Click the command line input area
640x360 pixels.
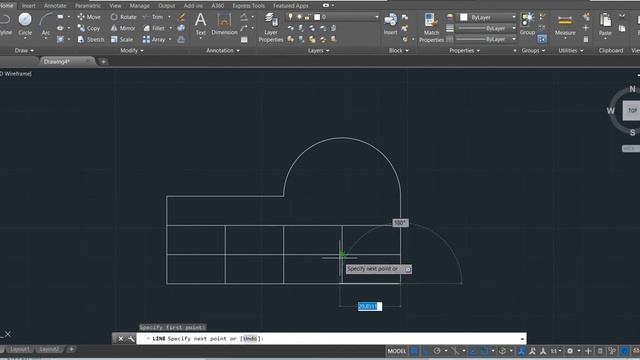tap(331, 339)
